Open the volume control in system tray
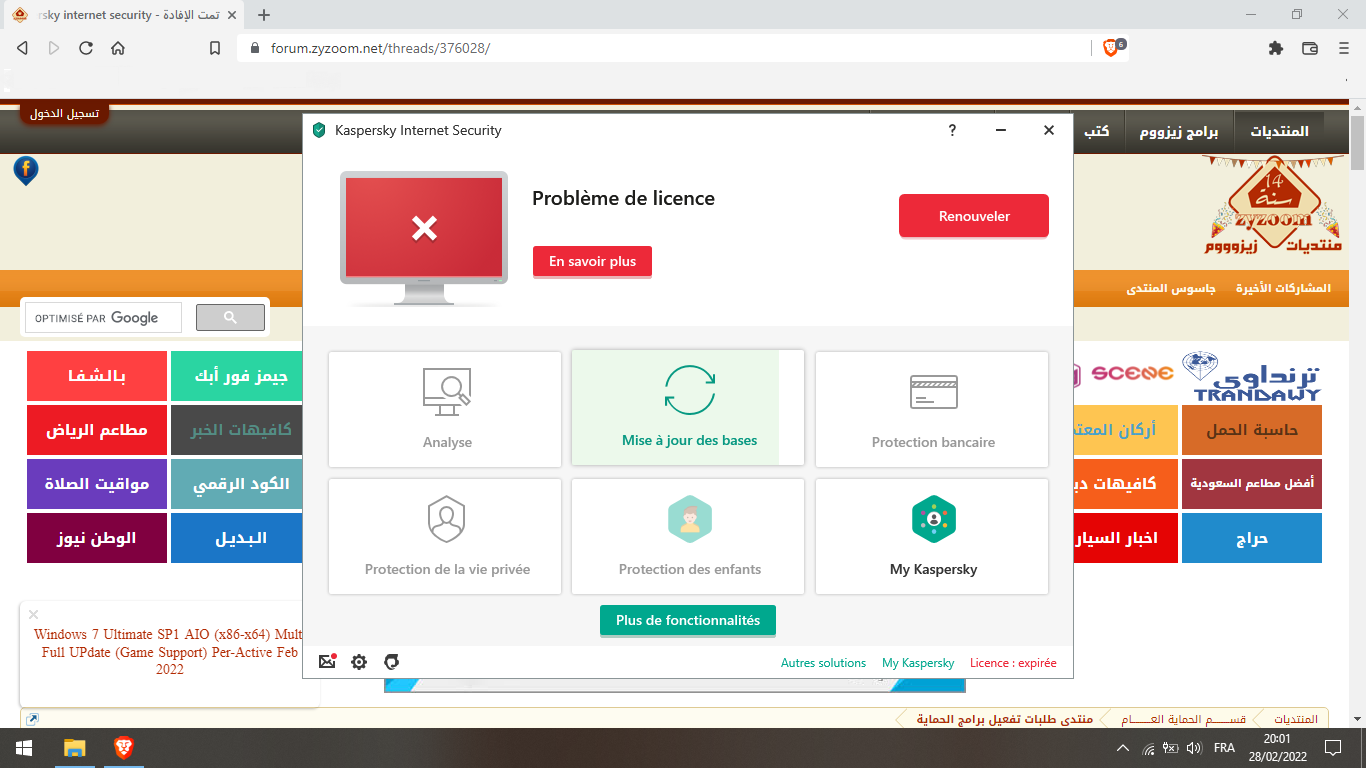 [1193, 748]
